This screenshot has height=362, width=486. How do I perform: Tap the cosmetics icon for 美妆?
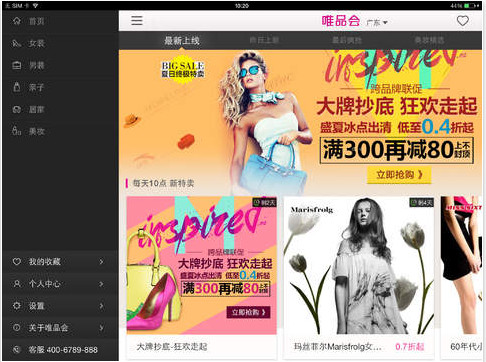coord(17,131)
